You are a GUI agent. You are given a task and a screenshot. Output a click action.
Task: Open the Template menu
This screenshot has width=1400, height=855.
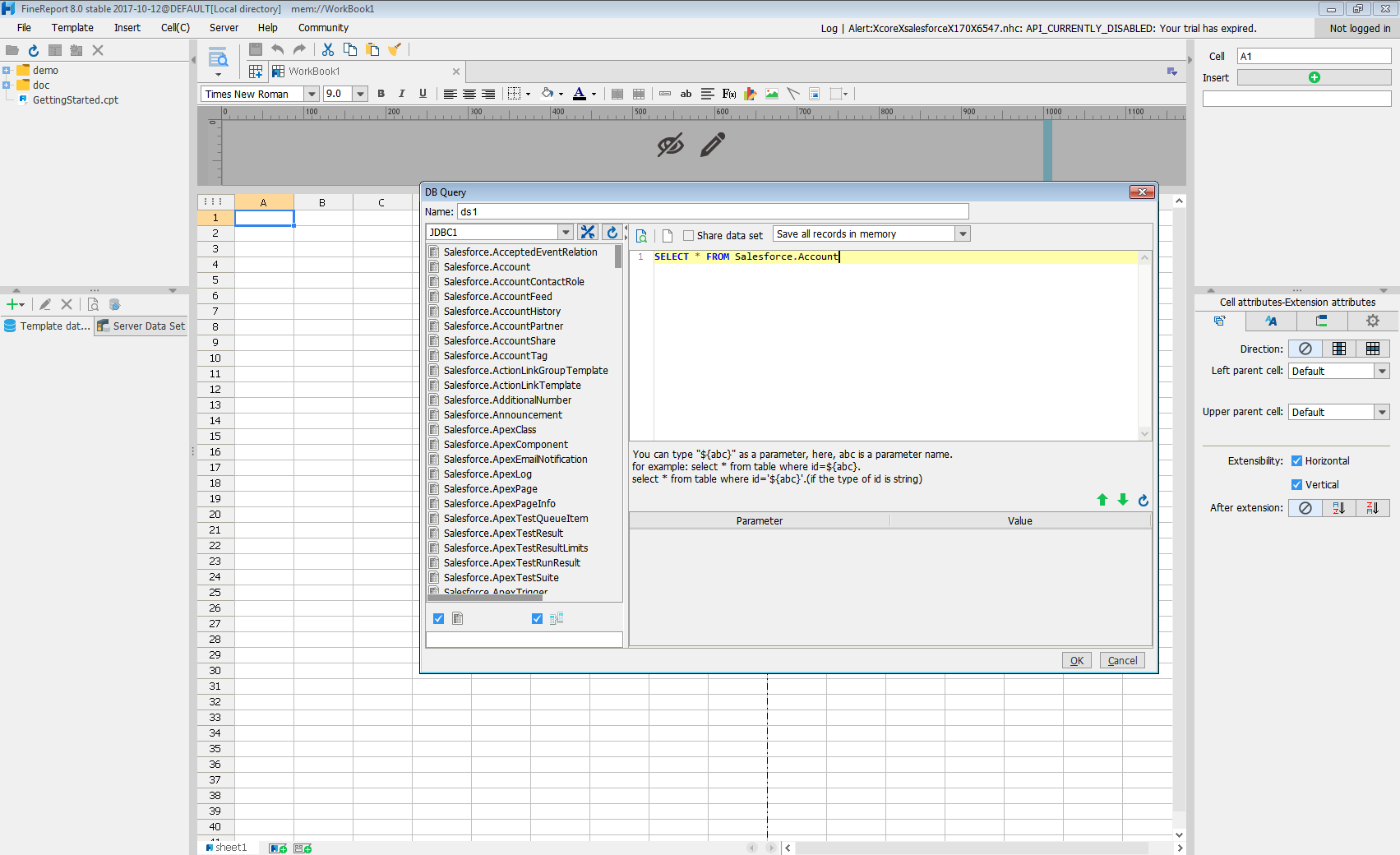[72, 28]
